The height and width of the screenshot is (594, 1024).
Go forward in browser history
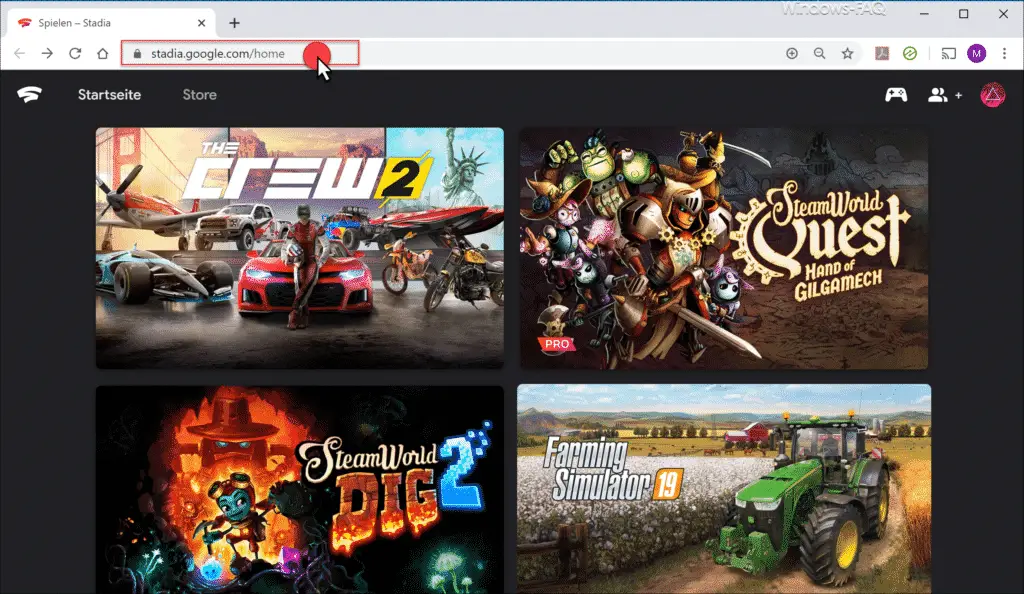click(x=47, y=54)
